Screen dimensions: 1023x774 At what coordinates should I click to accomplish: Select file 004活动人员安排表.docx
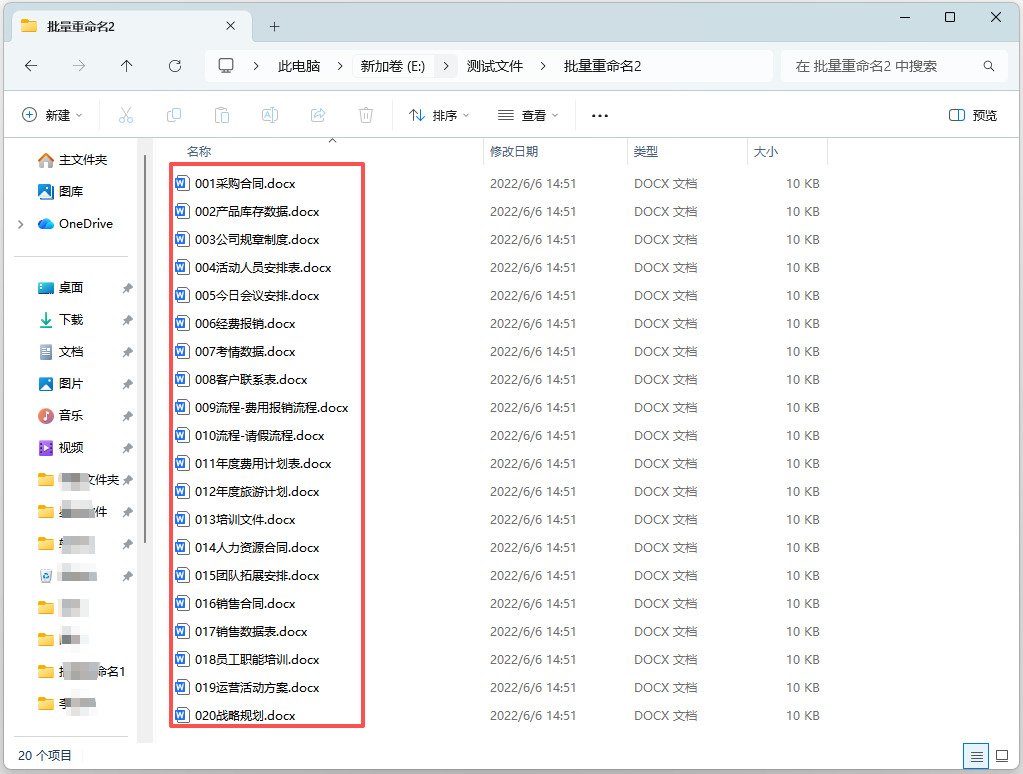point(263,268)
